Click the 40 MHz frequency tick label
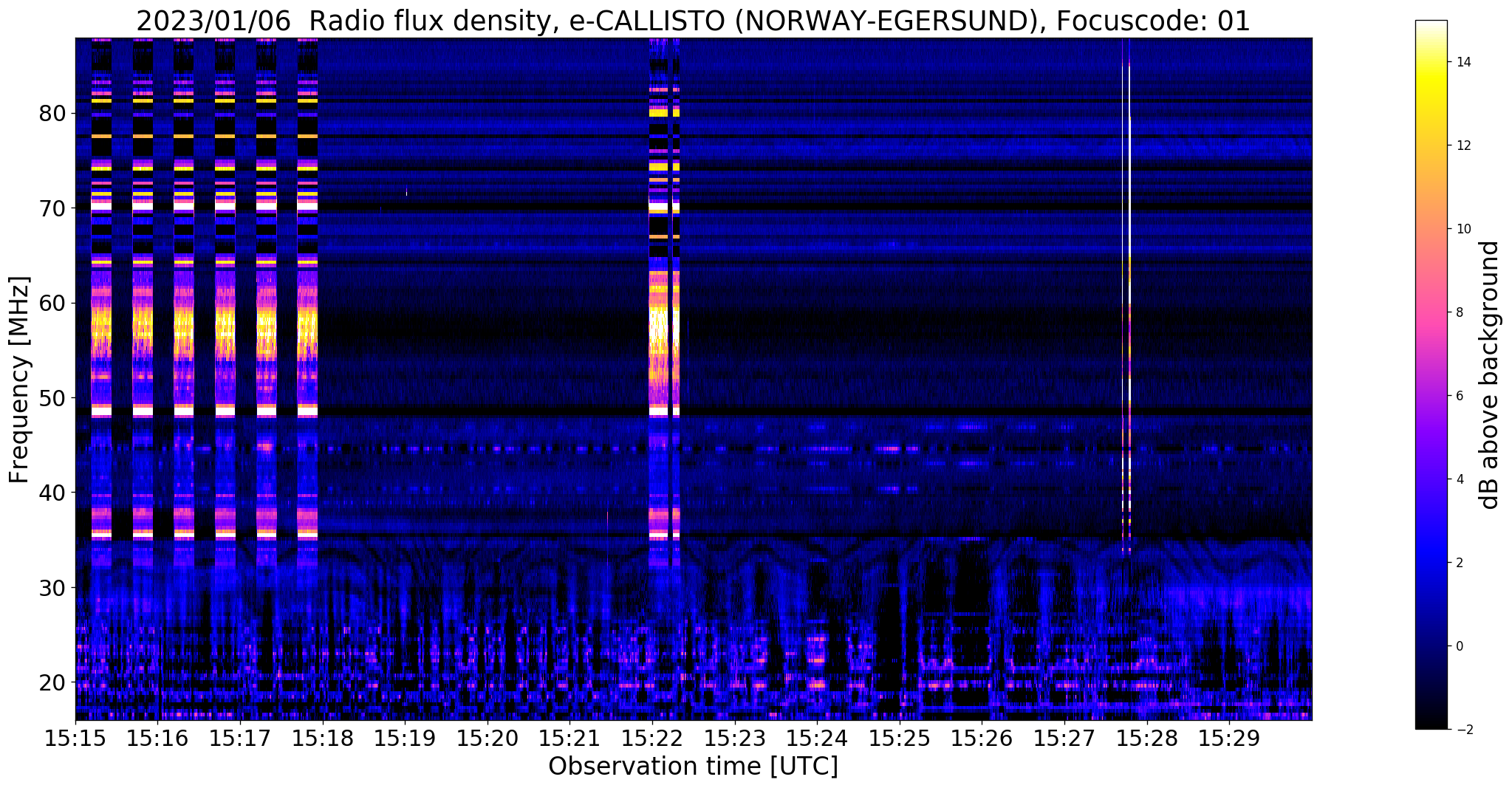This screenshot has height=788, width=1512. pyautogui.click(x=53, y=493)
